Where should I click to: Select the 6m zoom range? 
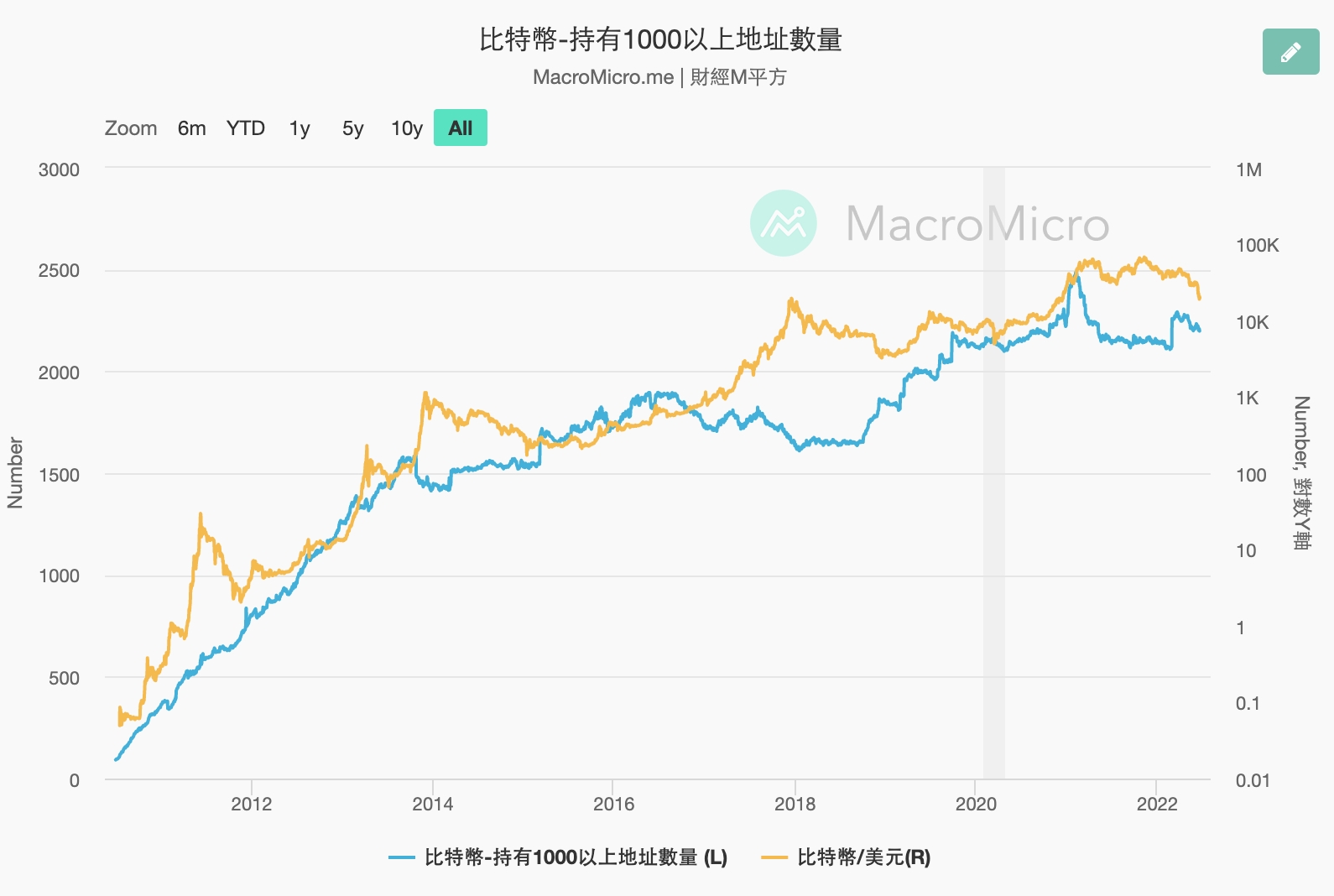pyautogui.click(x=191, y=128)
